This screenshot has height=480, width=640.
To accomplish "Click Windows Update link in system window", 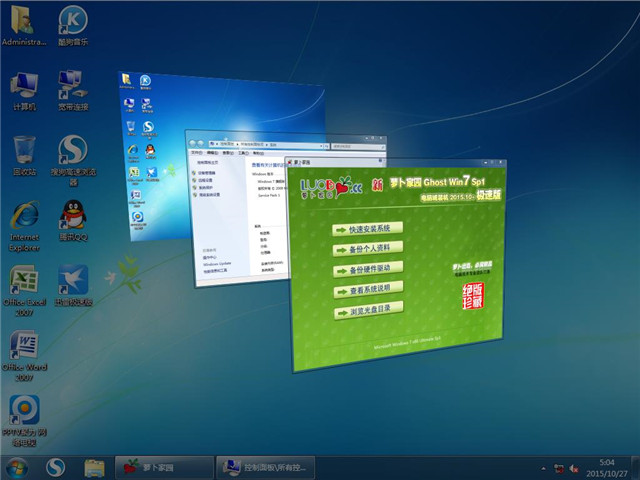I will pyautogui.click(x=217, y=264).
